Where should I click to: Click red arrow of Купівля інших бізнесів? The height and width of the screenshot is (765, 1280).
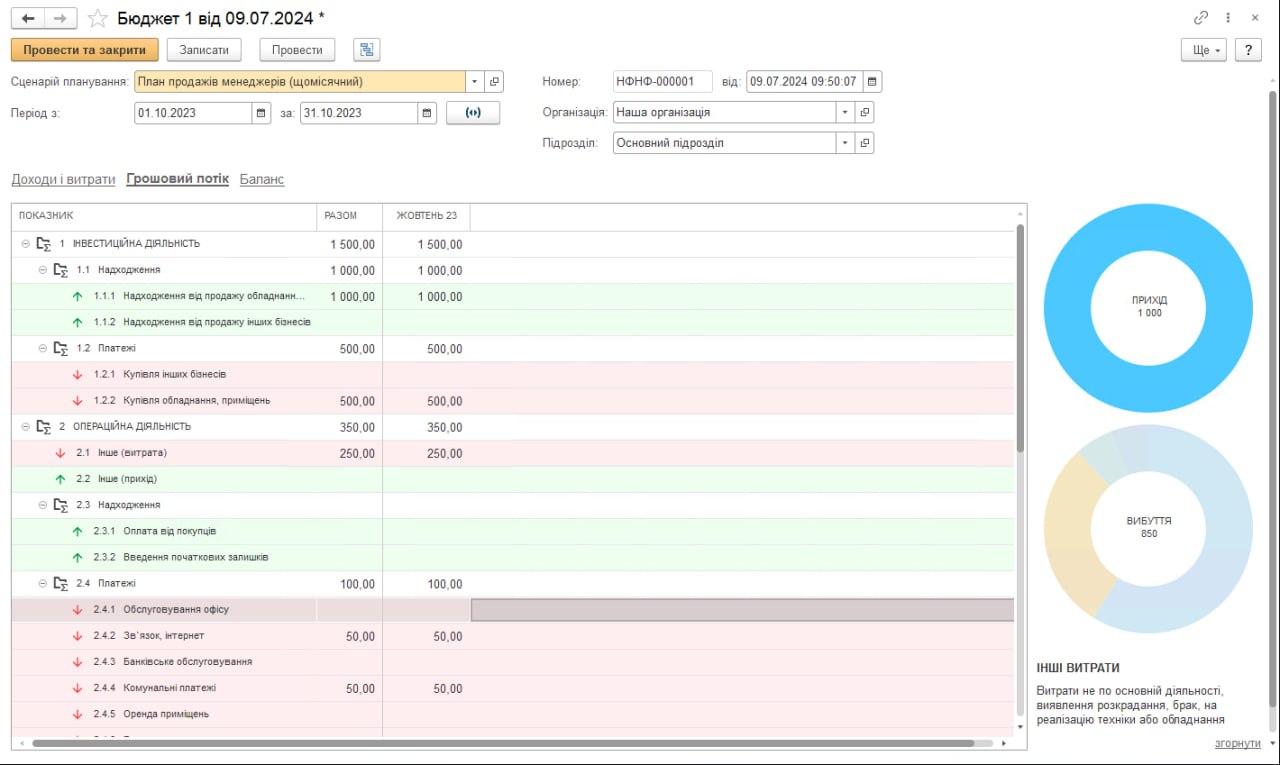(x=77, y=375)
